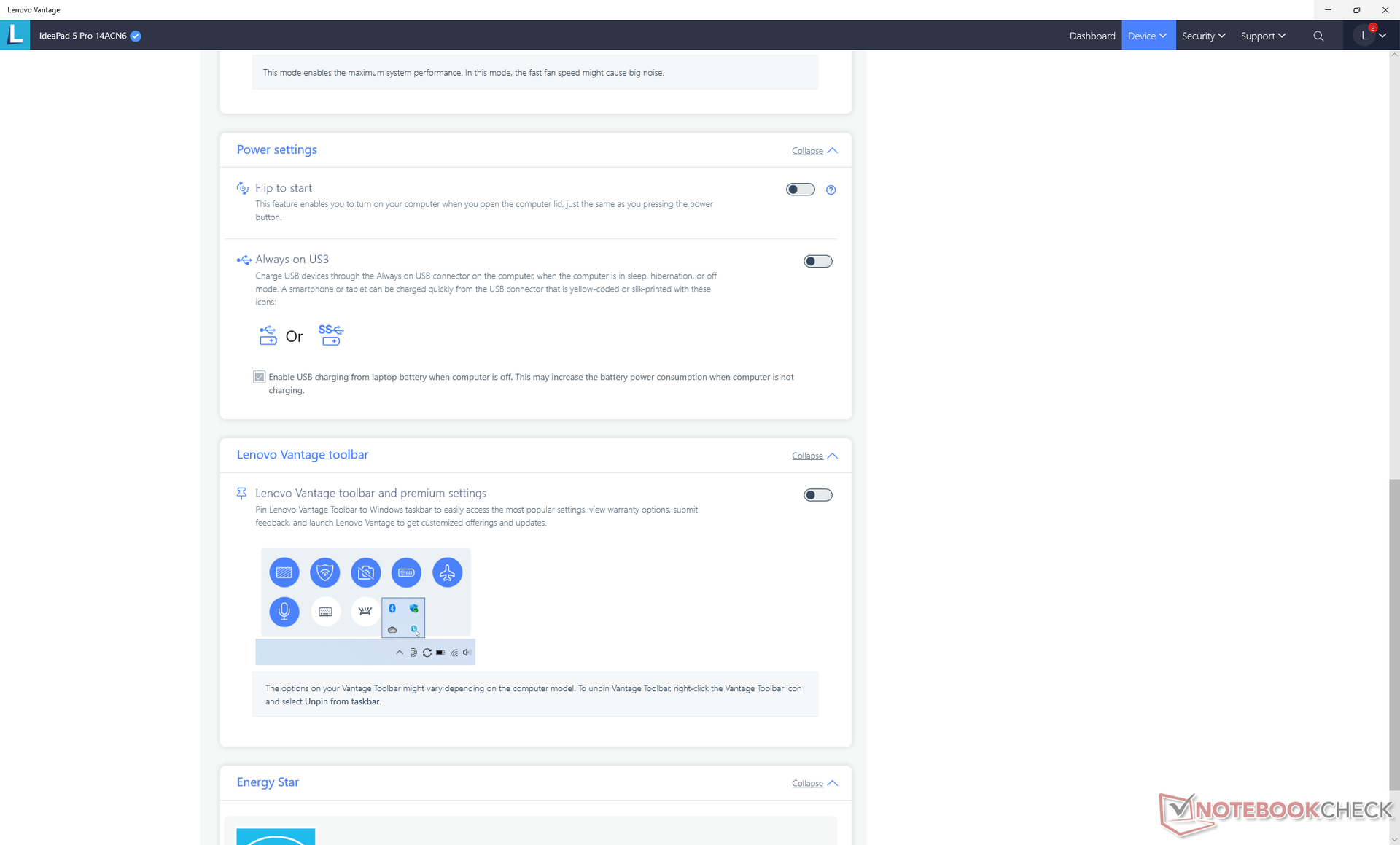Click the camera privacy icon in toolbar preview

[365, 572]
